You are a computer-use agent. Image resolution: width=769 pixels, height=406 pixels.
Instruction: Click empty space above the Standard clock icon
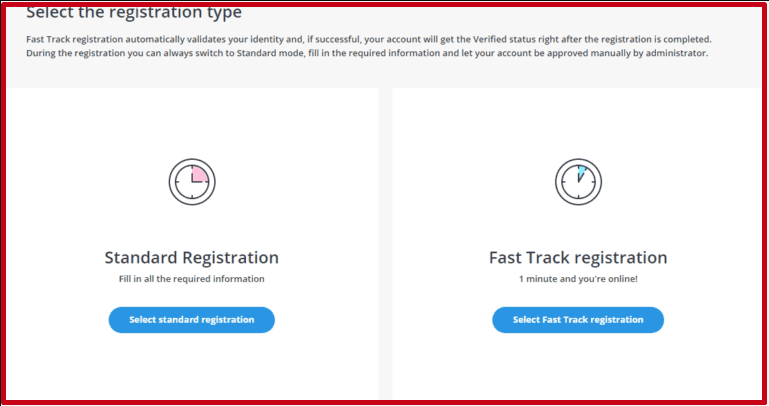192,120
